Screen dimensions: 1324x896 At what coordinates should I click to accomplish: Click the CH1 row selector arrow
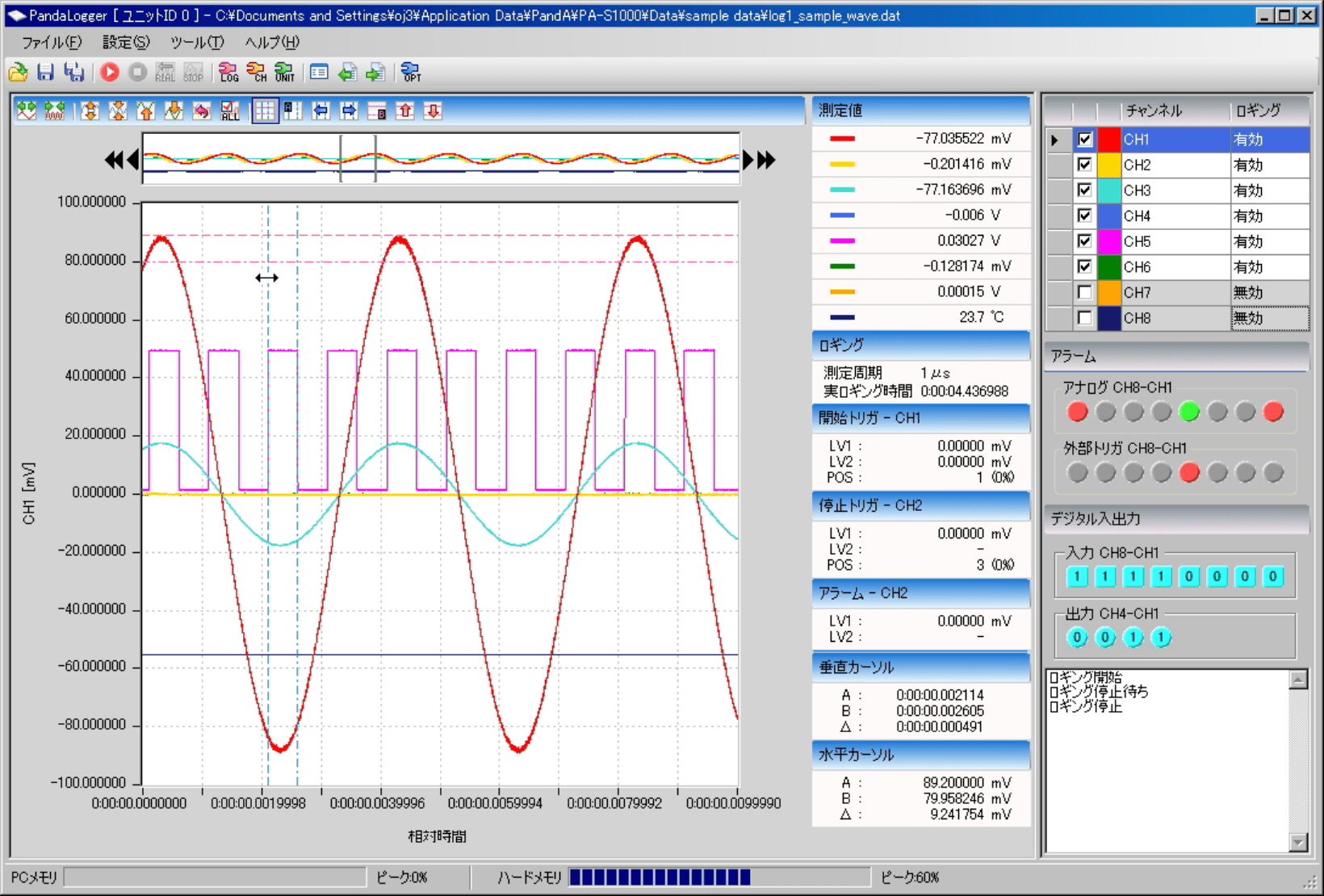click(1056, 140)
